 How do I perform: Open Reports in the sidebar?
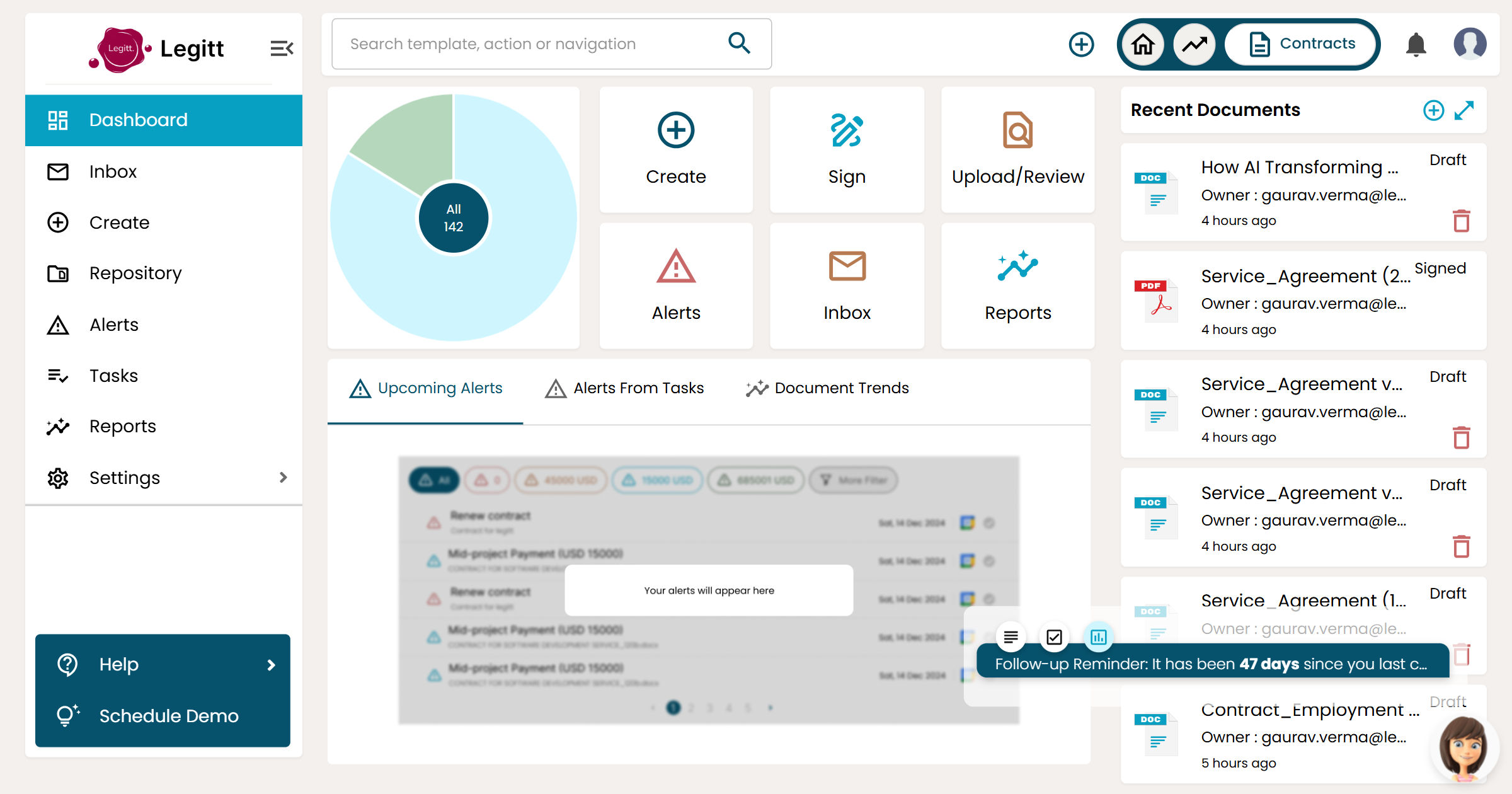pos(164,427)
